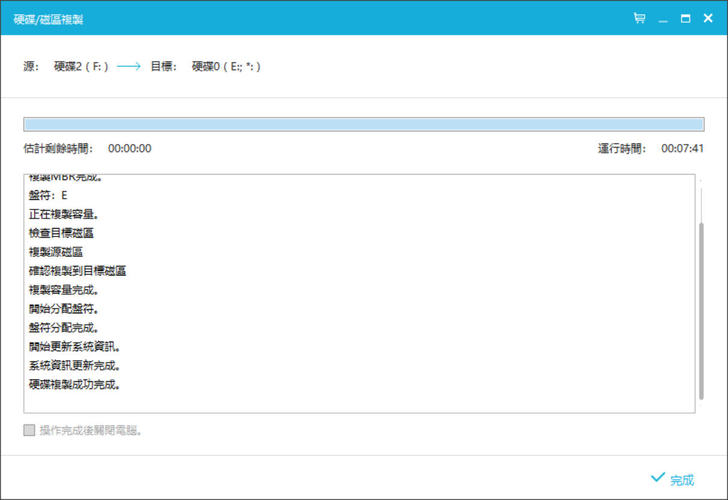728x500 pixels.
Task: Close the 硬碟/磁區複製 dialog
Action: click(709, 18)
